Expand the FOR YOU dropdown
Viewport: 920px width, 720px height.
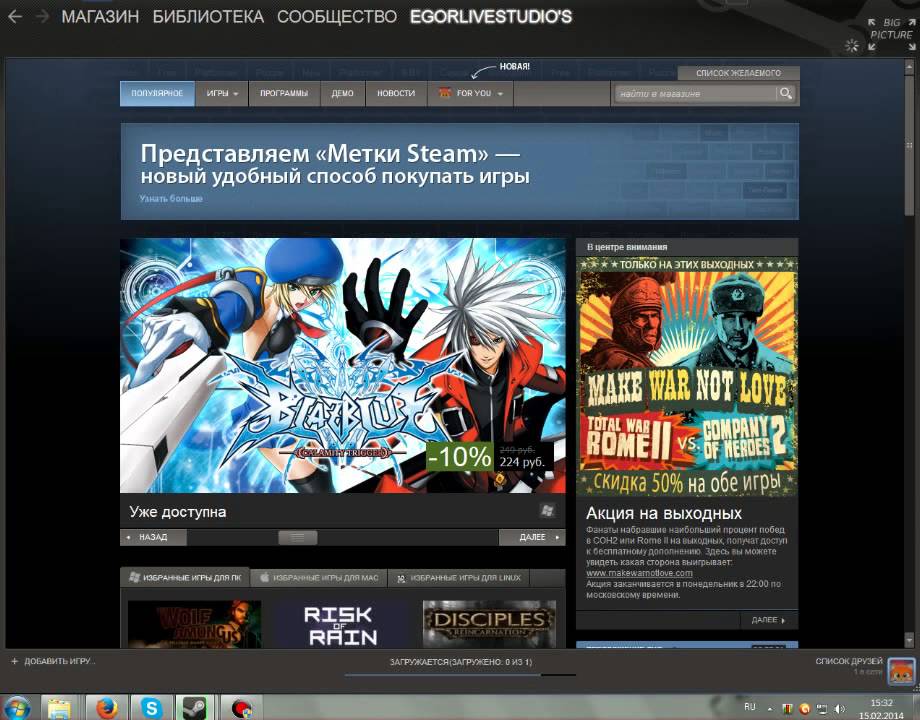click(471, 93)
